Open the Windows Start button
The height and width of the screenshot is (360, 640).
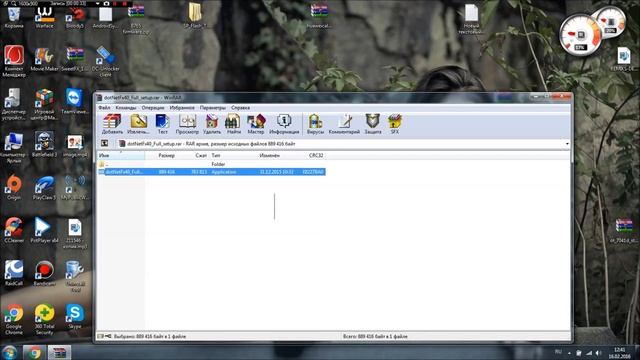(x=9, y=352)
